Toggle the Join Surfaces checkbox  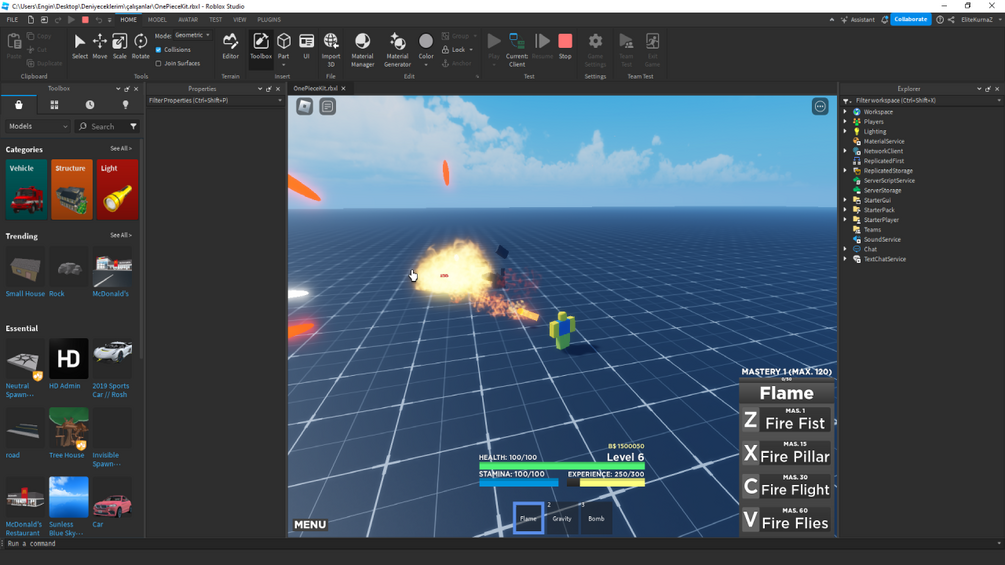158,63
